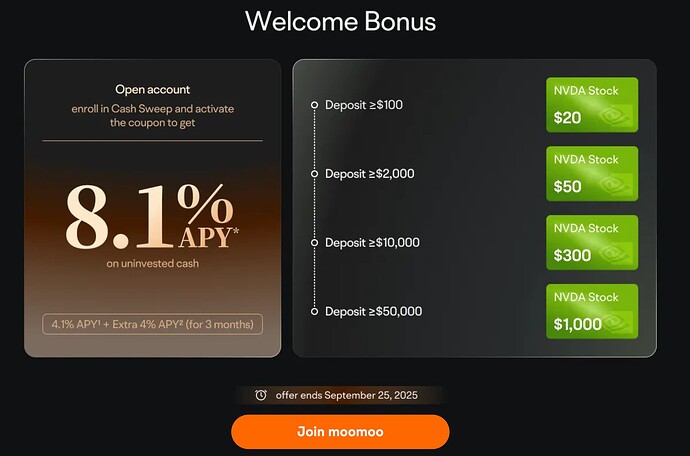Click the Deposit ≥$10,000 label
The height and width of the screenshot is (456, 690).
click(x=372, y=243)
